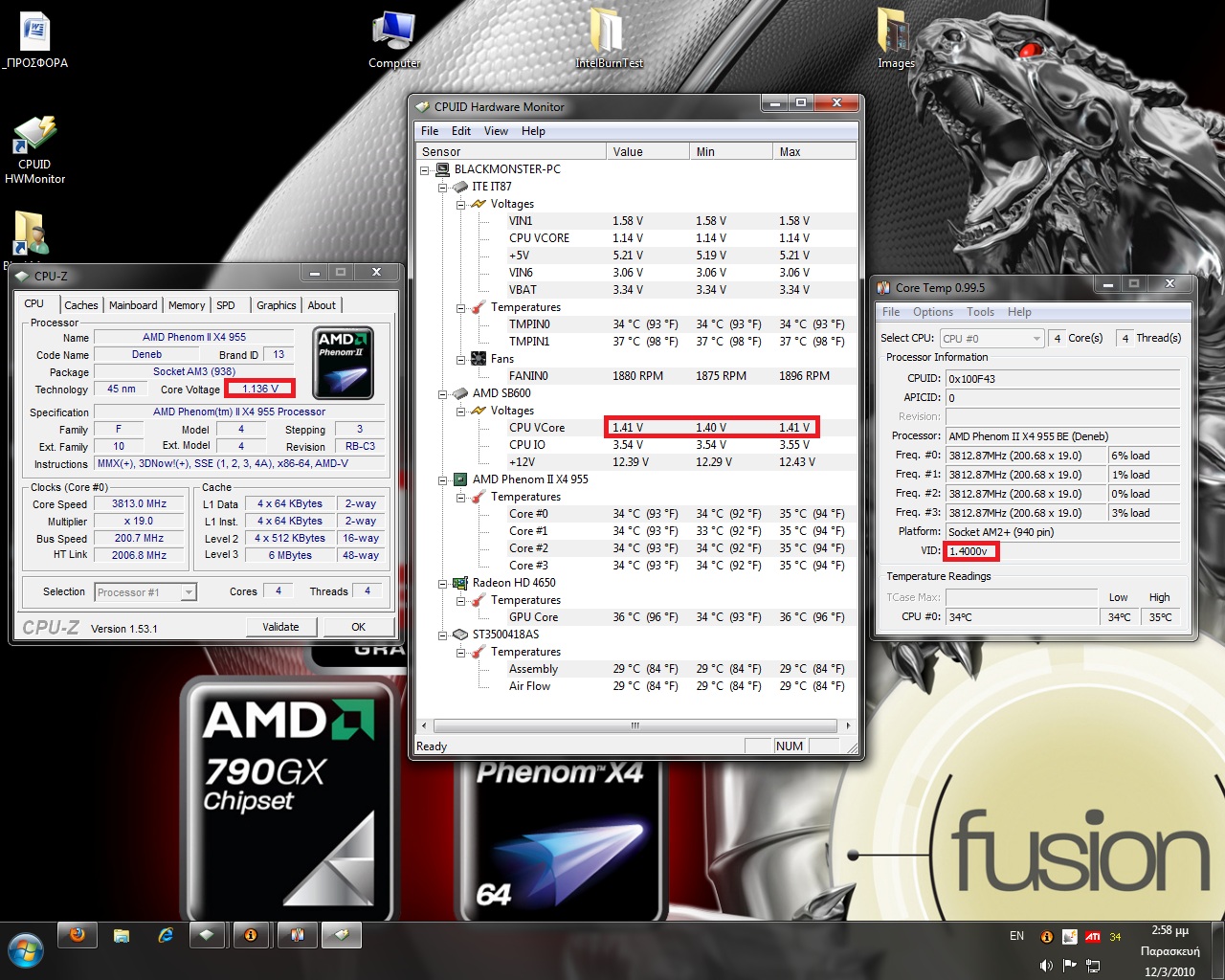Launch the CPUID HWMonitor desktop shortcut
1225x980 pixels.
point(34,149)
